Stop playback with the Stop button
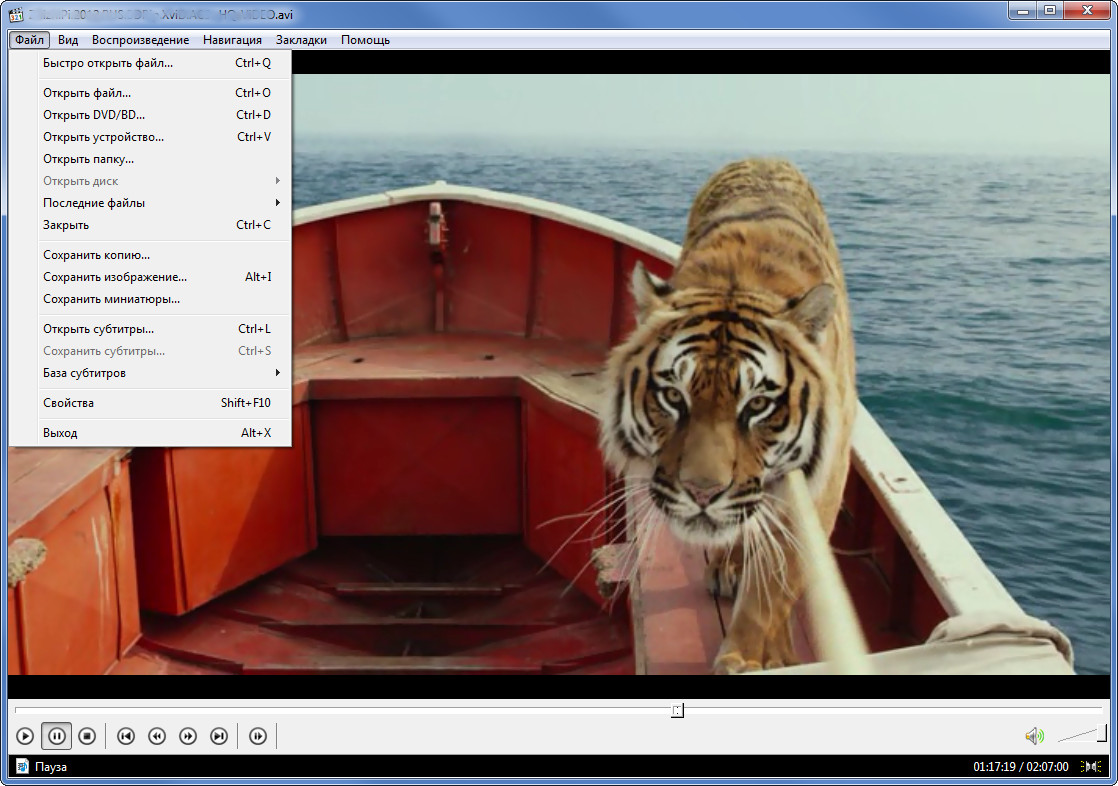Screen dimensions: 1118x786 click(x=87, y=736)
